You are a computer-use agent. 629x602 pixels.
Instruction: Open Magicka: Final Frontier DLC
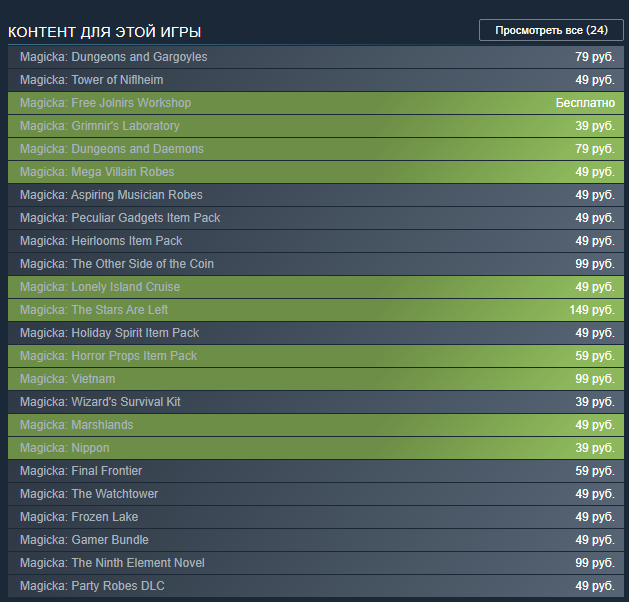click(316, 471)
